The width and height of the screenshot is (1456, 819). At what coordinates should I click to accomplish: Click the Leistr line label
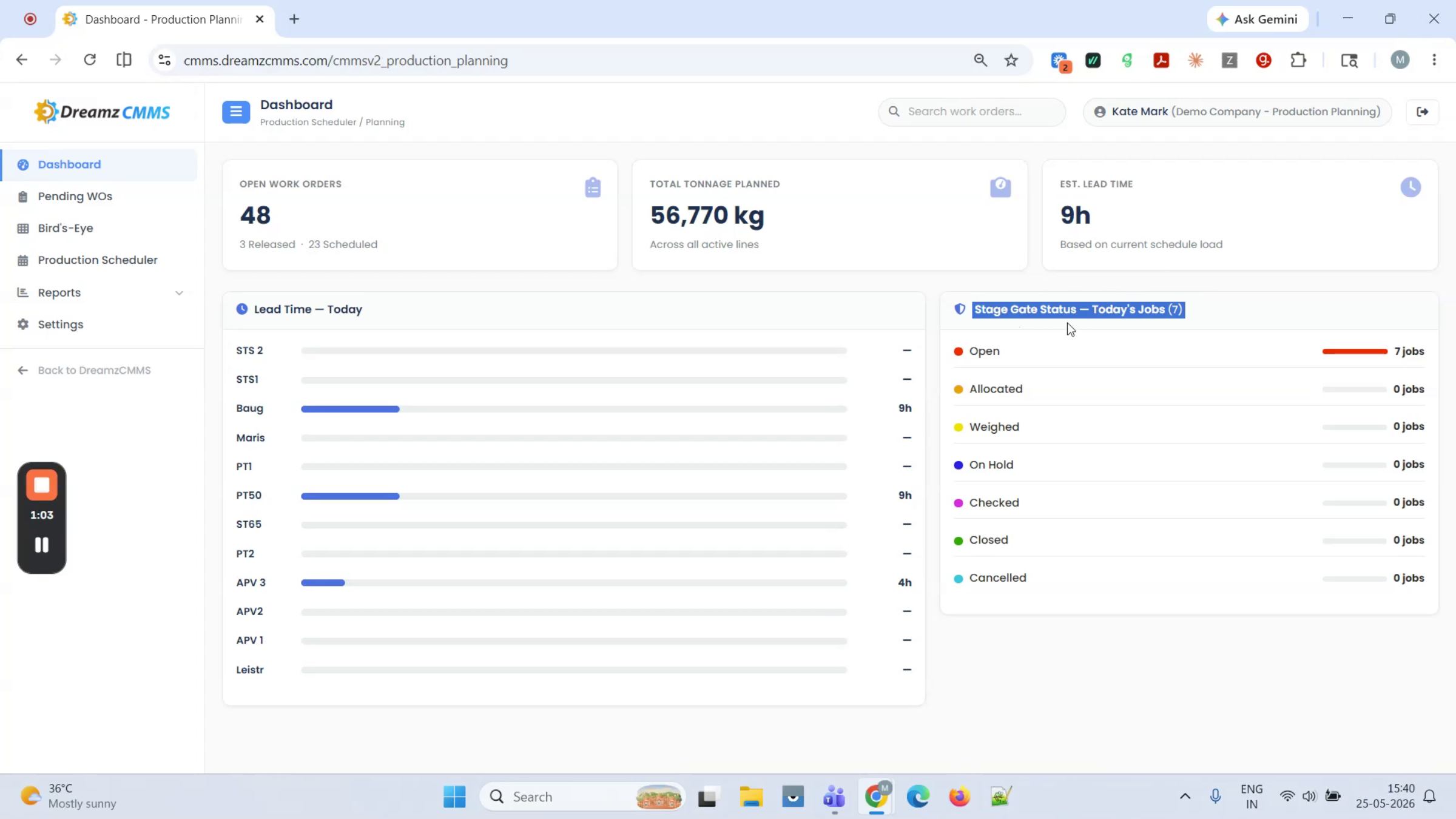[x=250, y=670]
